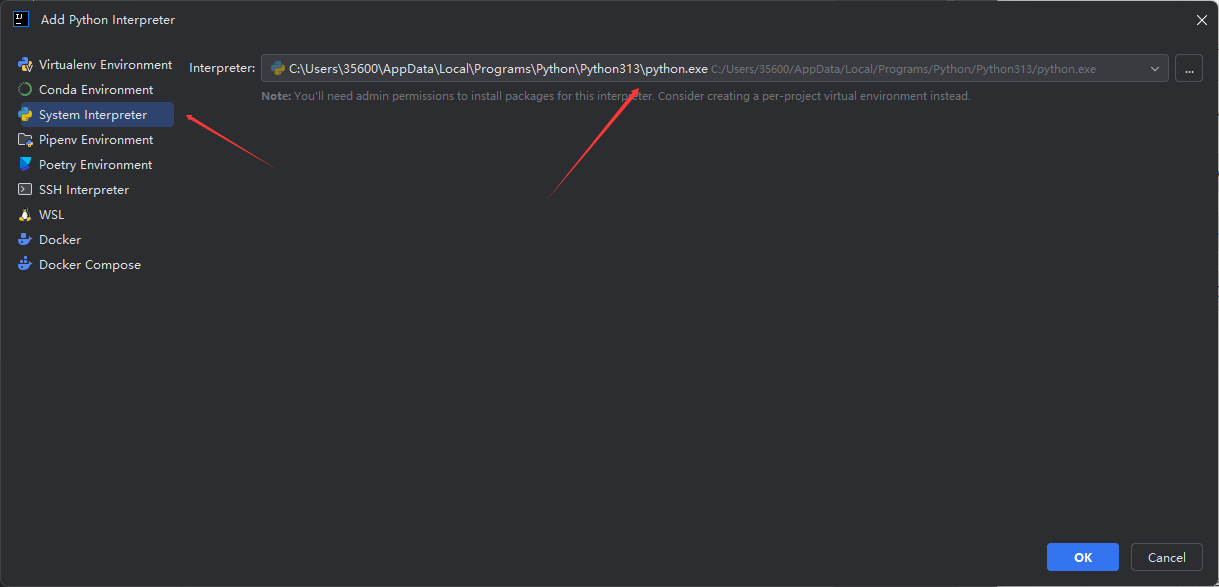Click the System Interpreter python icon

pyautogui.click(x=25, y=115)
